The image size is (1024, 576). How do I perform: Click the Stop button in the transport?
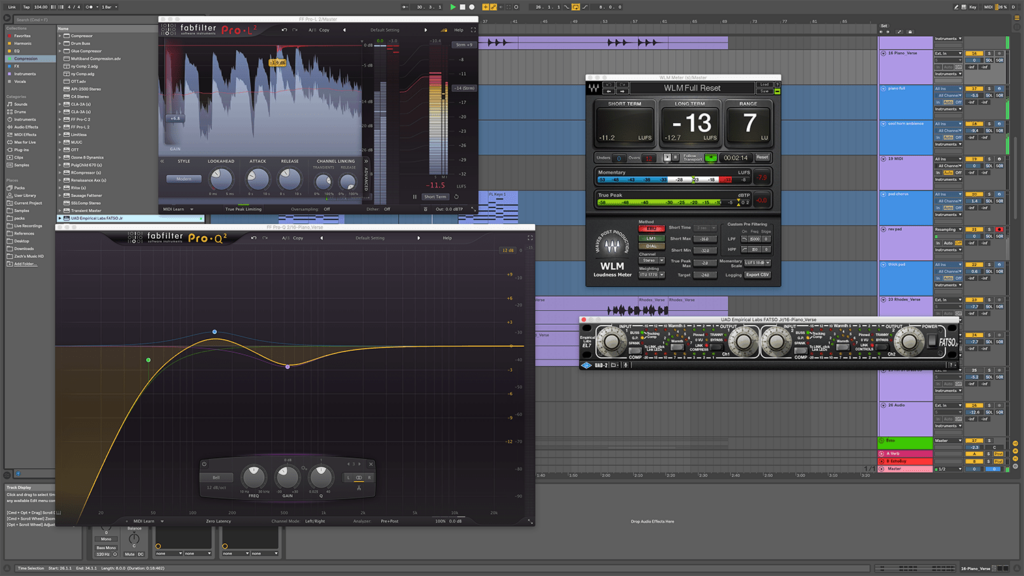coord(462,7)
